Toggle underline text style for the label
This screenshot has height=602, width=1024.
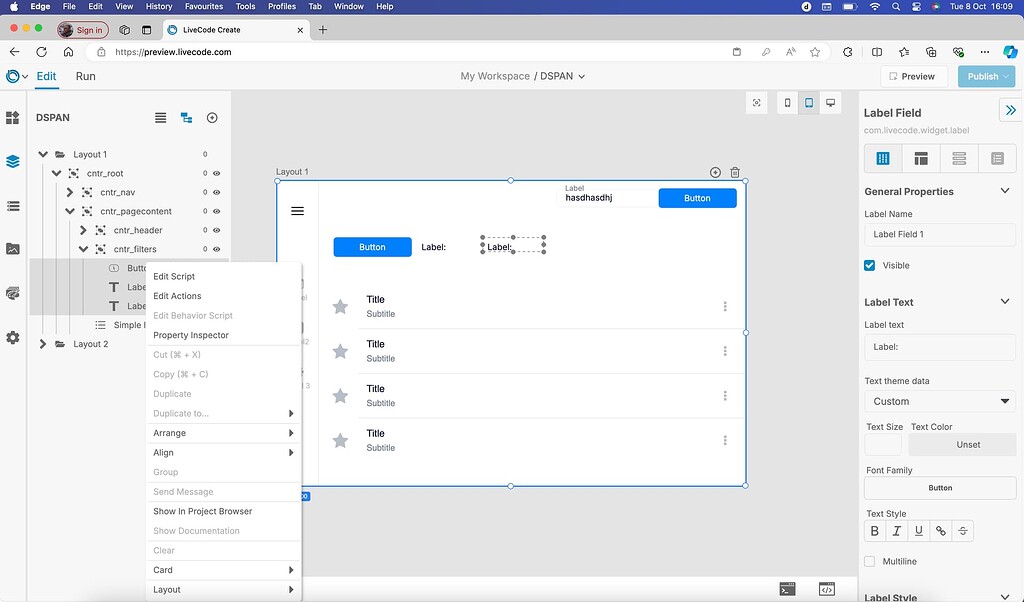[x=918, y=530]
